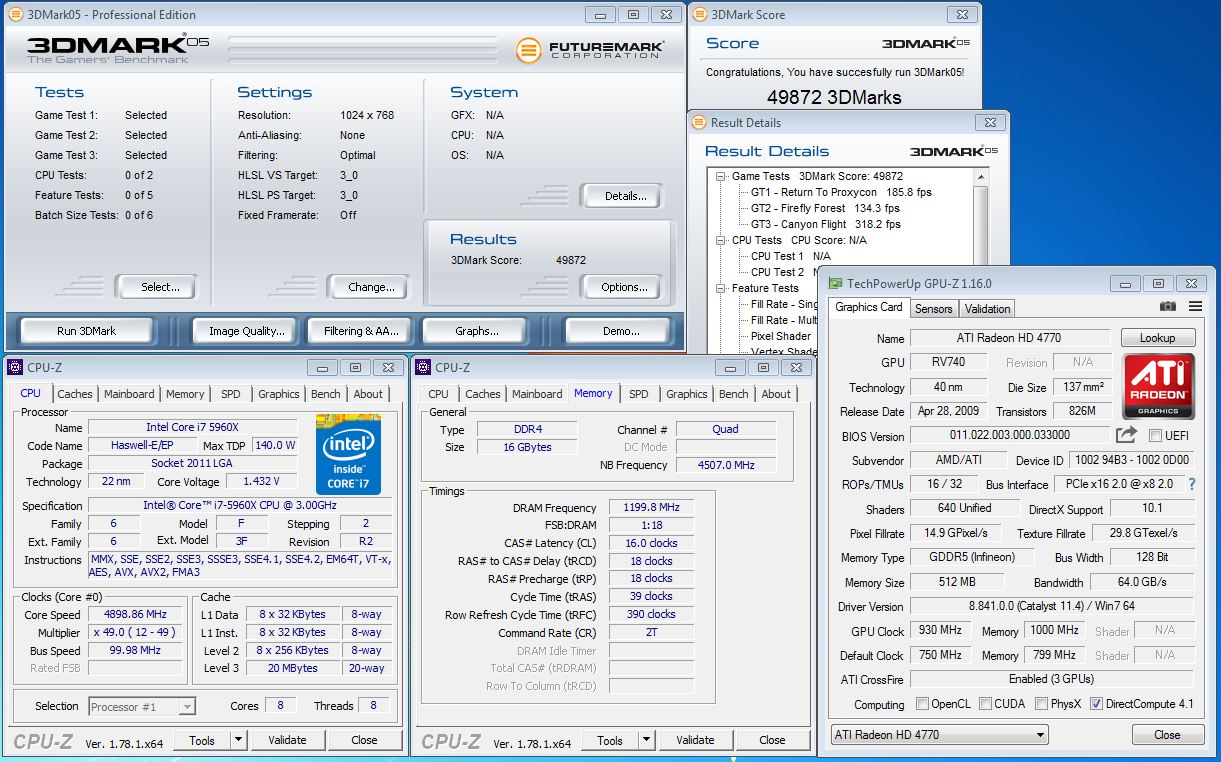Open the Caches tab in the CPU-Z CPU window

tap(75, 394)
